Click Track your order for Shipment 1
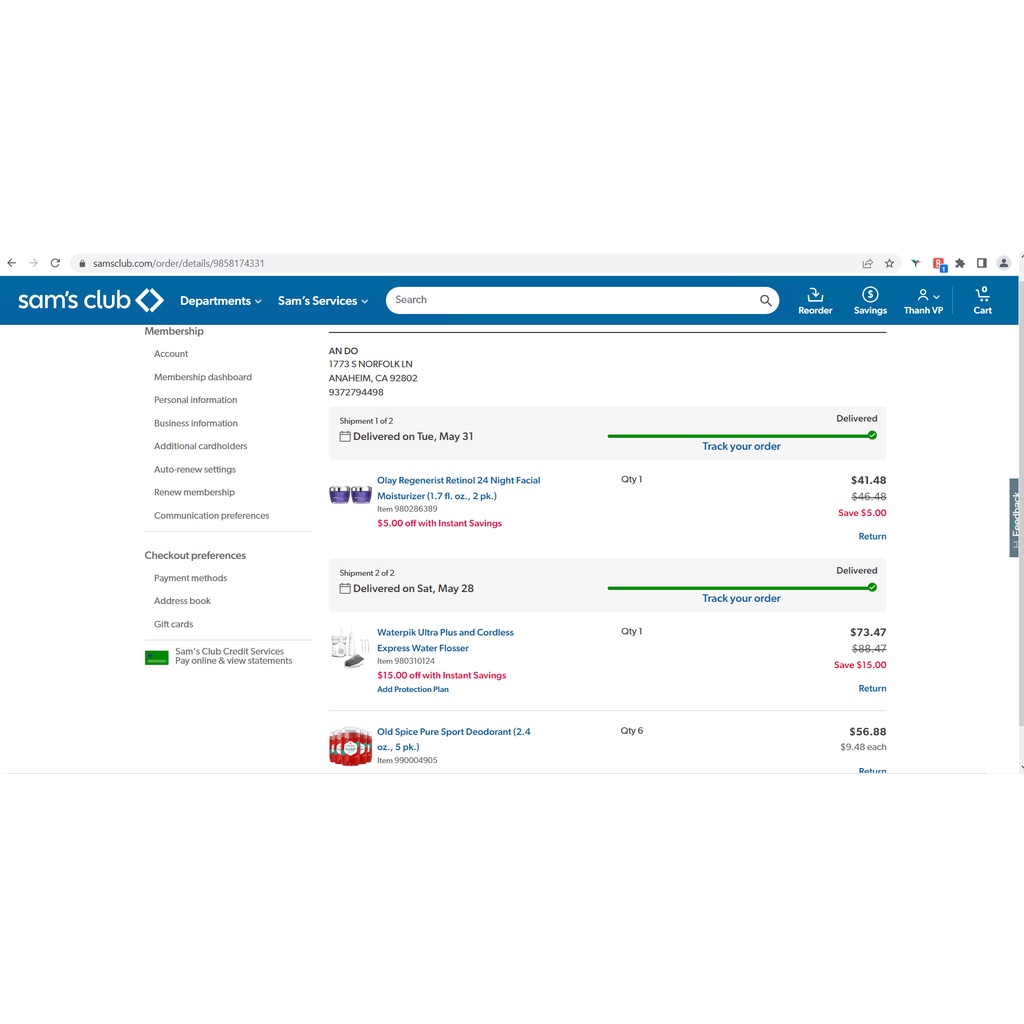 click(741, 447)
